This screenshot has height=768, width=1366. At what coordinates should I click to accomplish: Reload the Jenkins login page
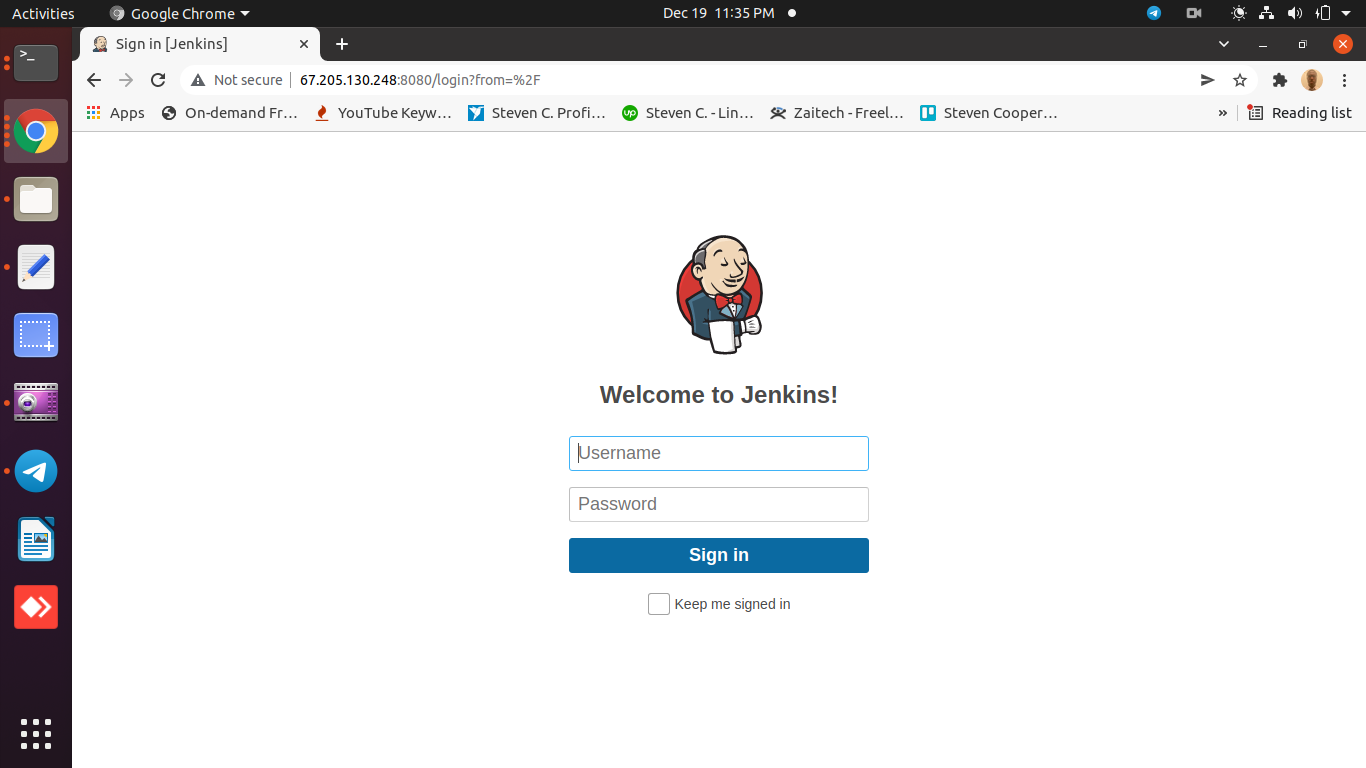(158, 80)
